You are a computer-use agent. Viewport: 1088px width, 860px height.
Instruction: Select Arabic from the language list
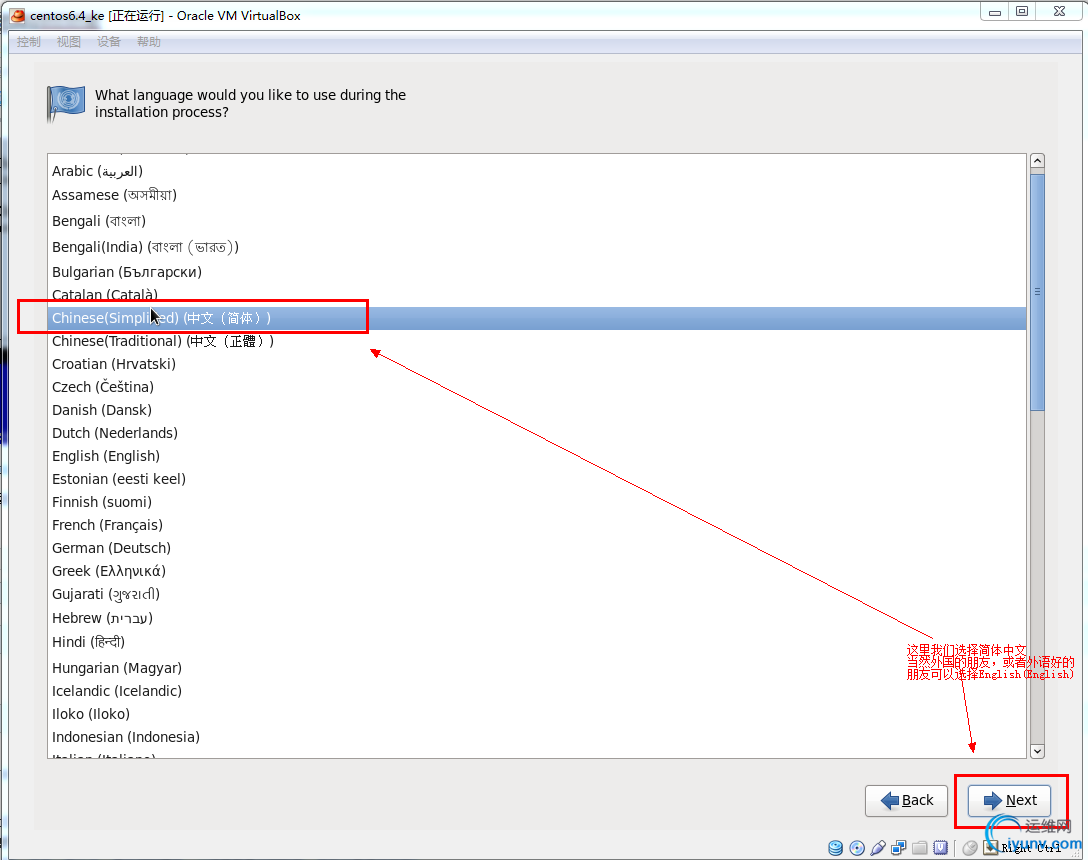click(536, 171)
